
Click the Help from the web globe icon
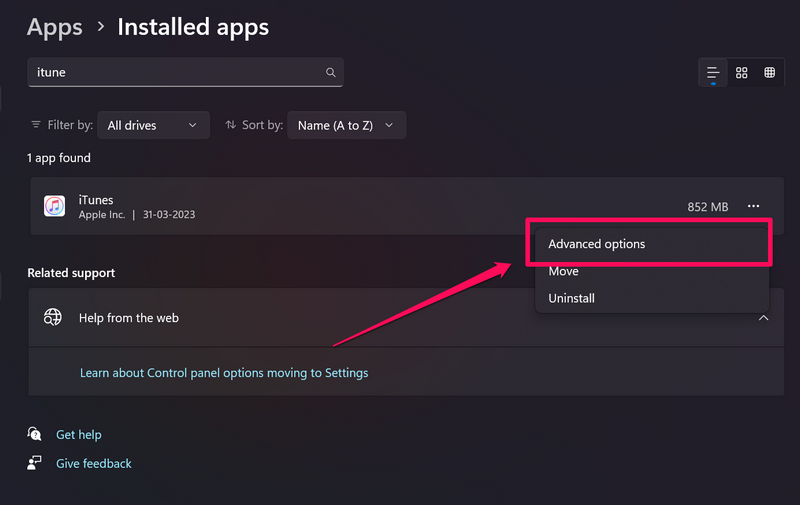(x=53, y=318)
